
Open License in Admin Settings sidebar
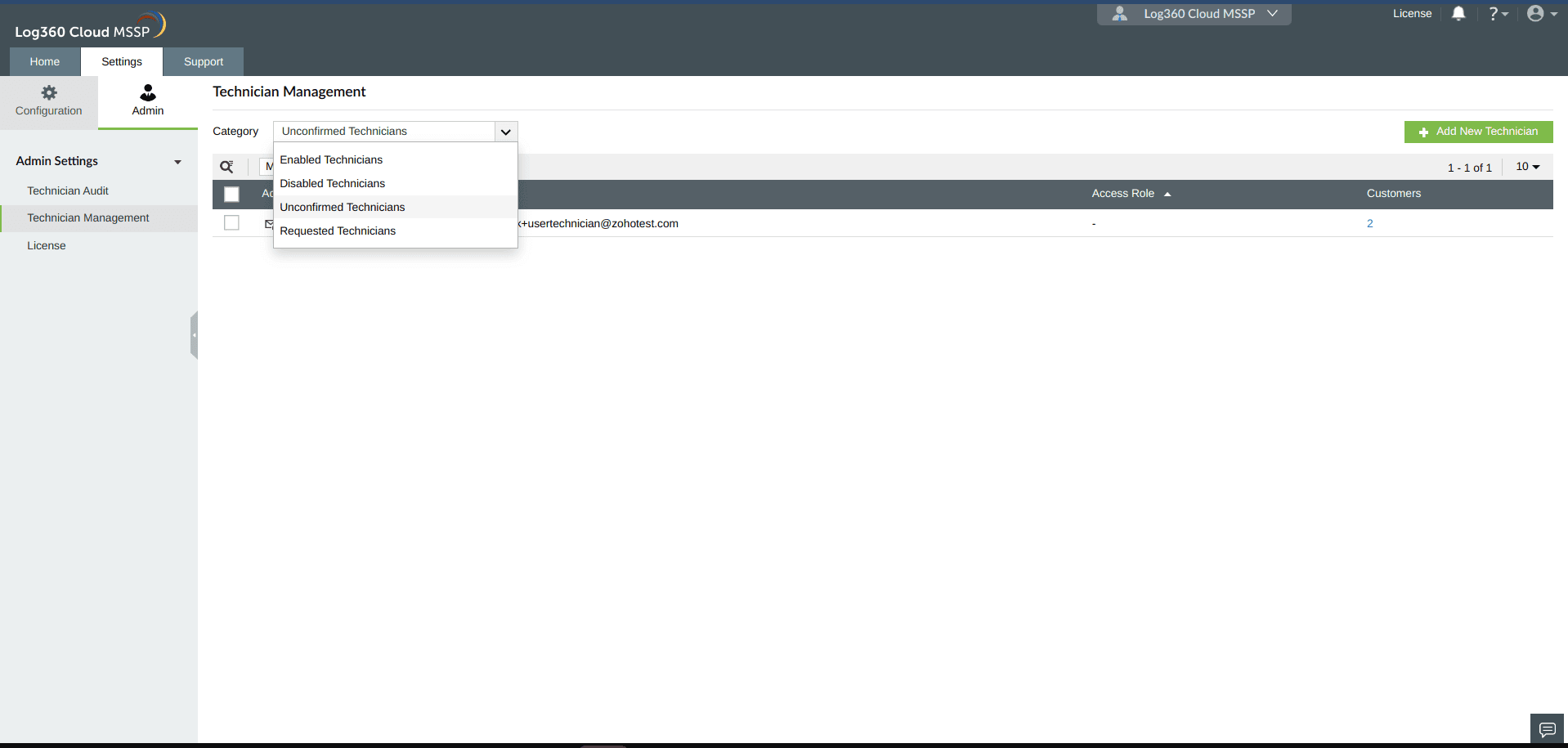pos(47,245)
